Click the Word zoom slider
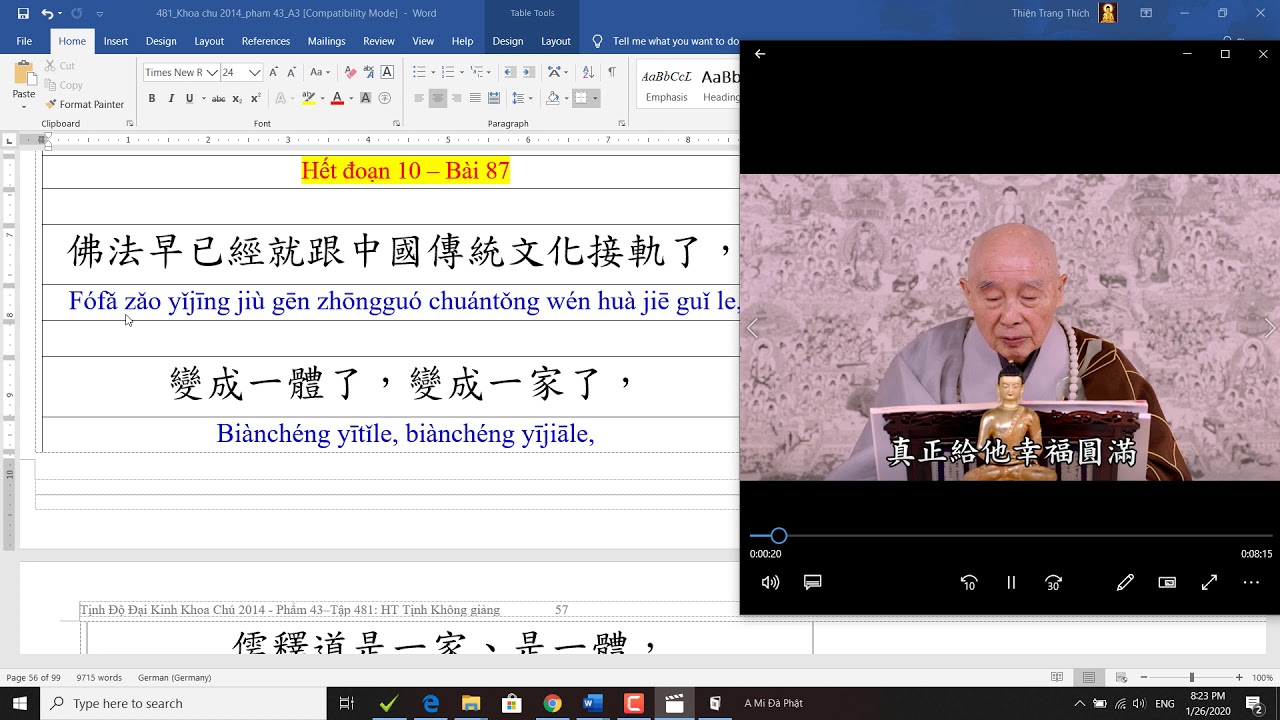Viewport: 1280px width, 720px height. (x=1191, y=677)
